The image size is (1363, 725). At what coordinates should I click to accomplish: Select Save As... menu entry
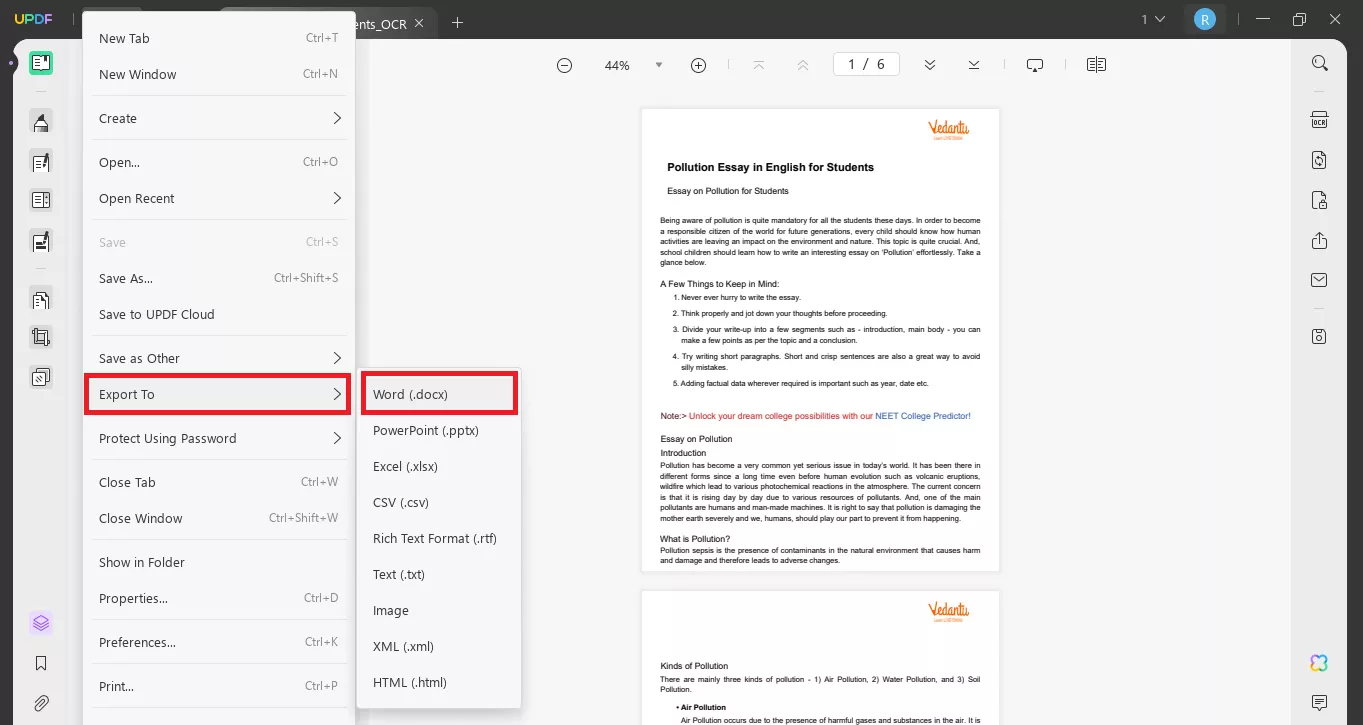click(219, 278)
